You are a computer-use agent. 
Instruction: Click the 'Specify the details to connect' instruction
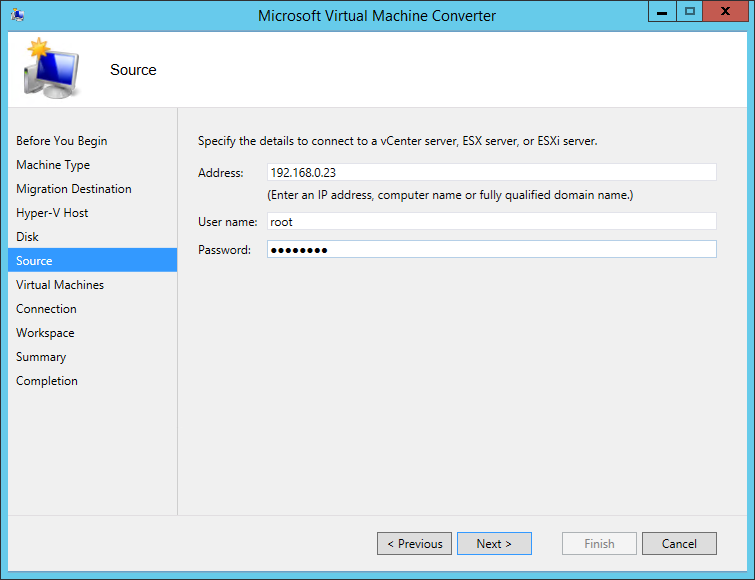click(398, 141)
